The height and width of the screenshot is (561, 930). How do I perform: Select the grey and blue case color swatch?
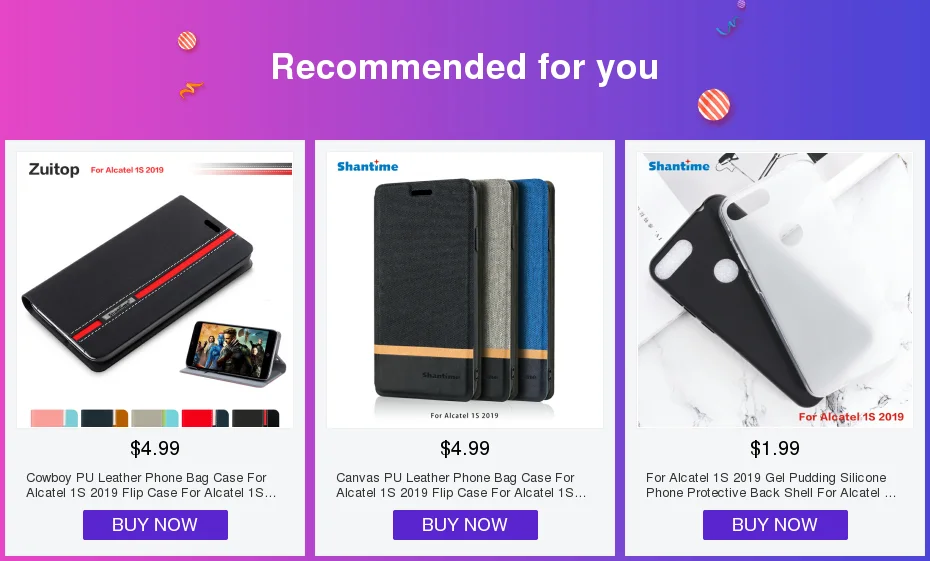pyautogui.click(x=155, y=418)
